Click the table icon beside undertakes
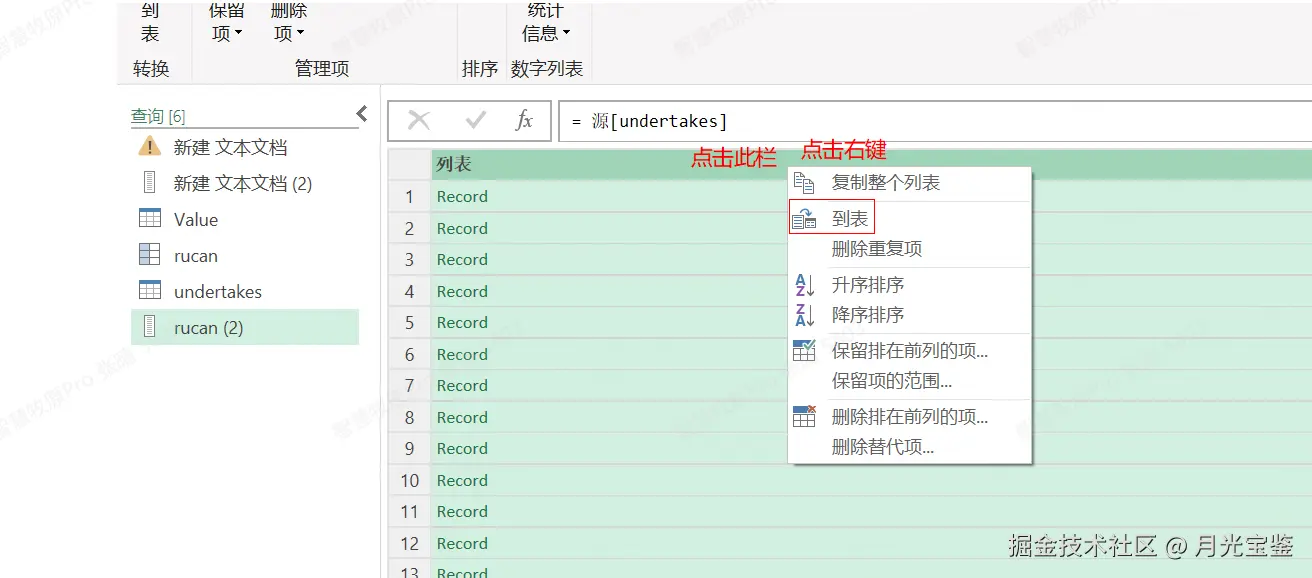 tap(149, 291)
